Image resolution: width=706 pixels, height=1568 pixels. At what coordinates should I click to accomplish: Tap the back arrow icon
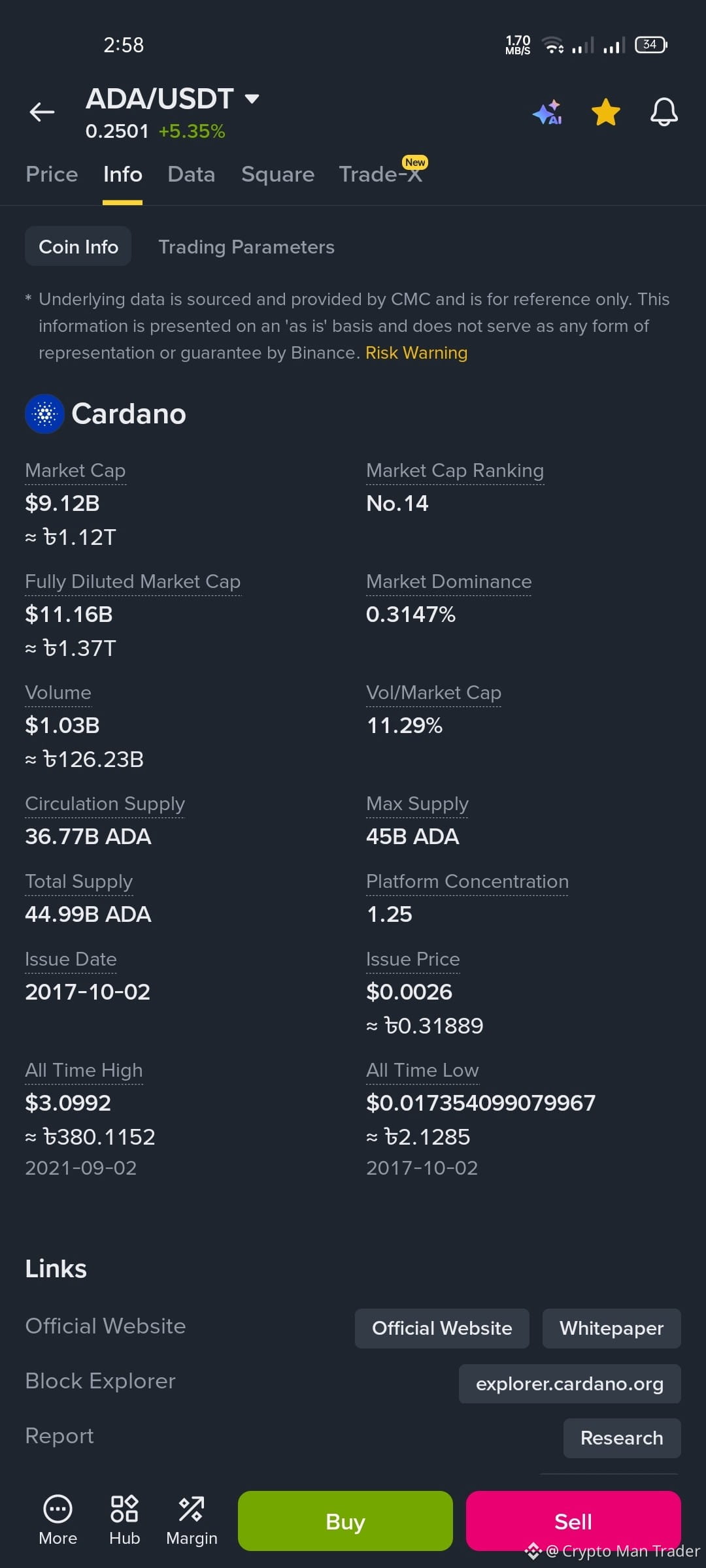[42, 112]
